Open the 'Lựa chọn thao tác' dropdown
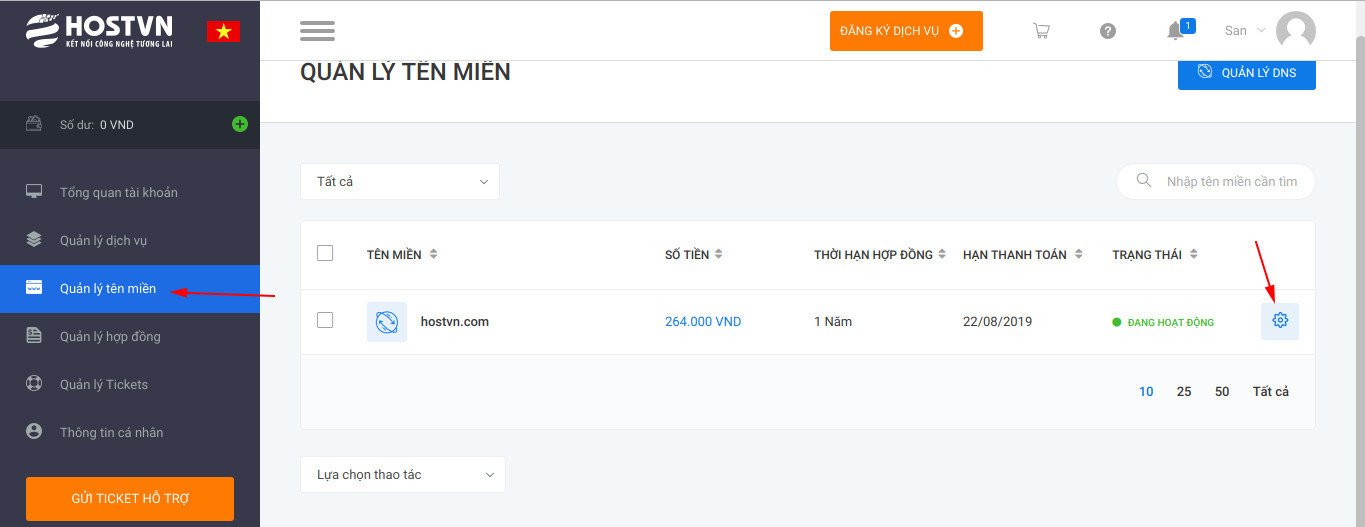Image resolution: width=1365 pixels, height=527 pixels. (403, 475)
